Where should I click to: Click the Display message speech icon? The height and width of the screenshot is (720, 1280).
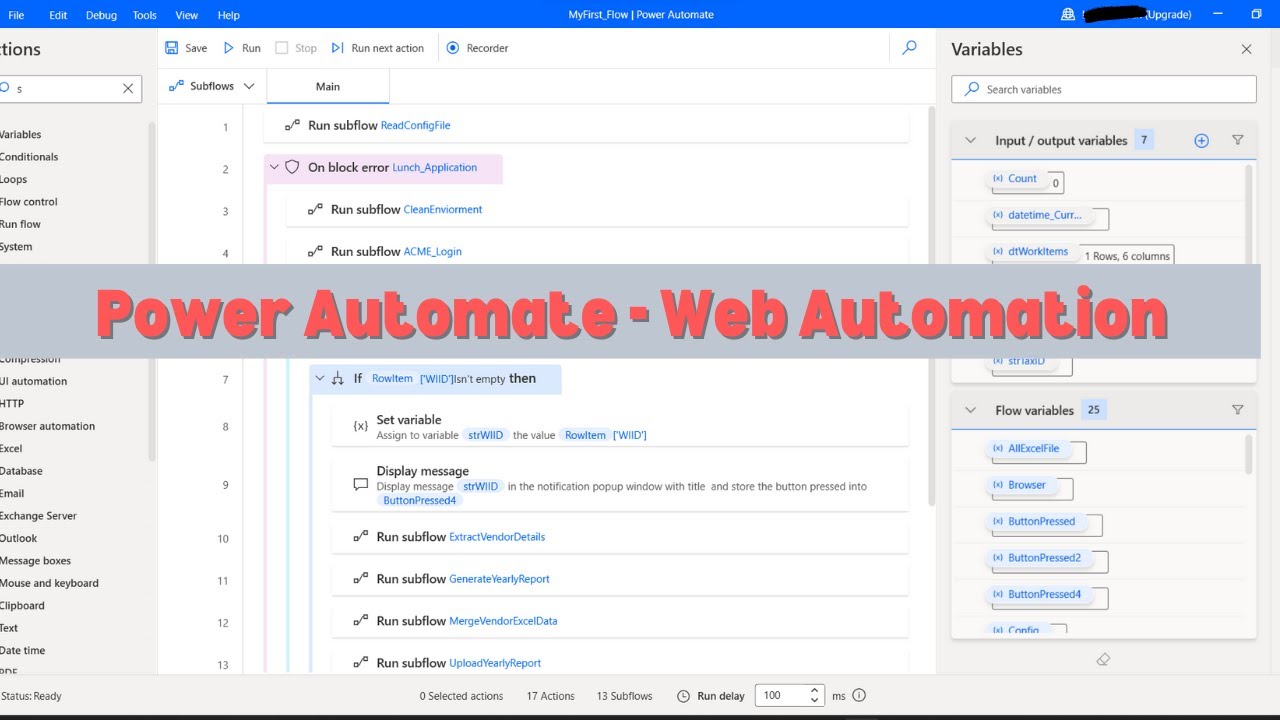click(x=361, y=484)
